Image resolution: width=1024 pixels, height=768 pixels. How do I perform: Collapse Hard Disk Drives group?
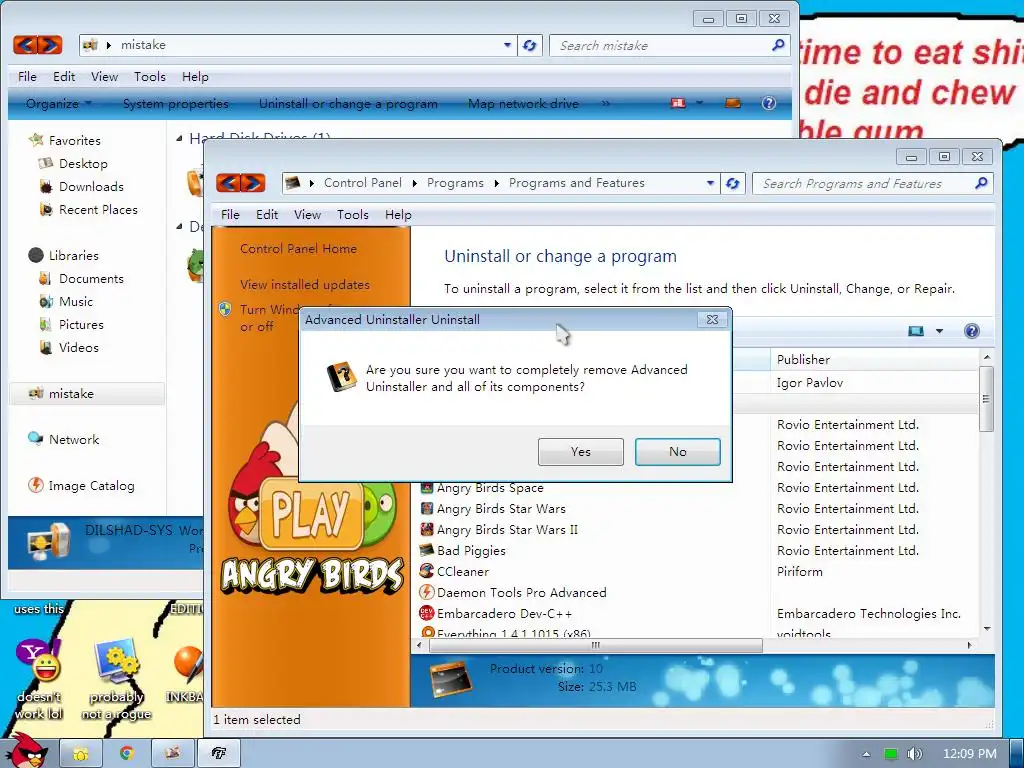pyautogui.click(x=180, y=138)
